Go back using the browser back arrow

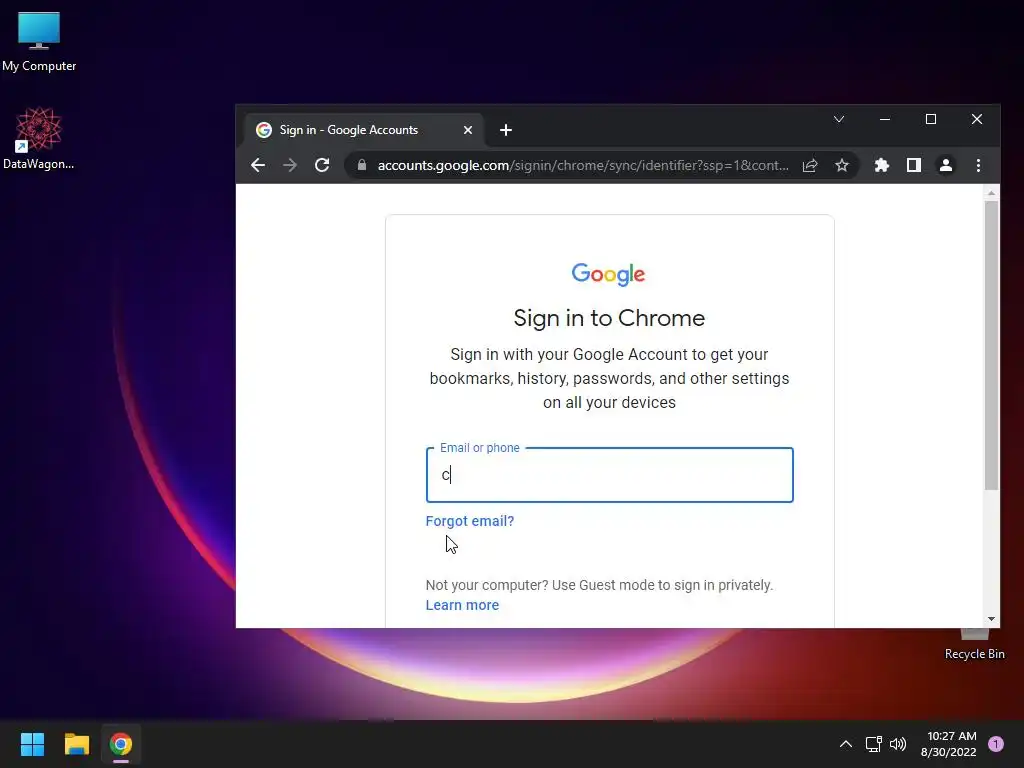point(258,165)
